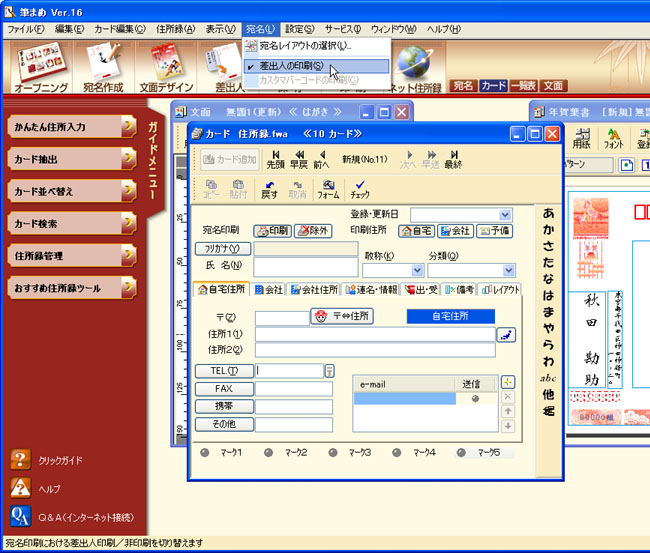Run the チェック check icon

pos(360,189)
